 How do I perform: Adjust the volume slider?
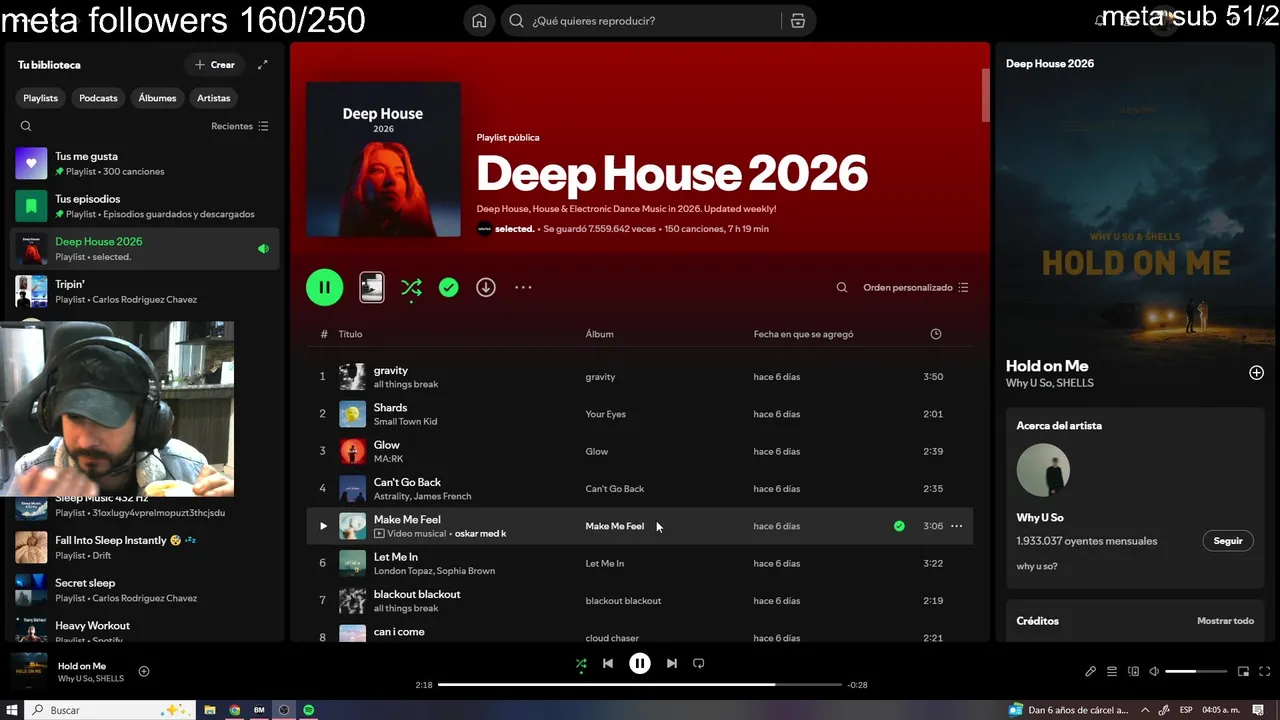pos(1196,672)
